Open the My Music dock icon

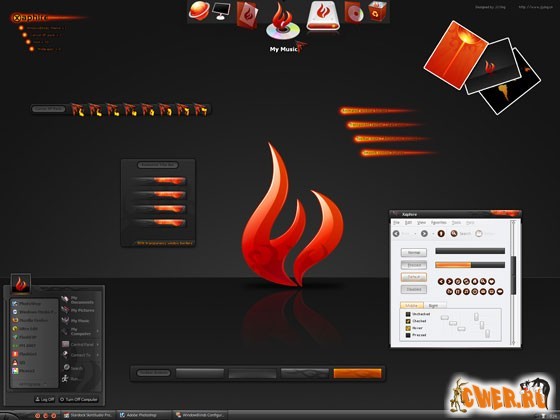pos(283,22)
